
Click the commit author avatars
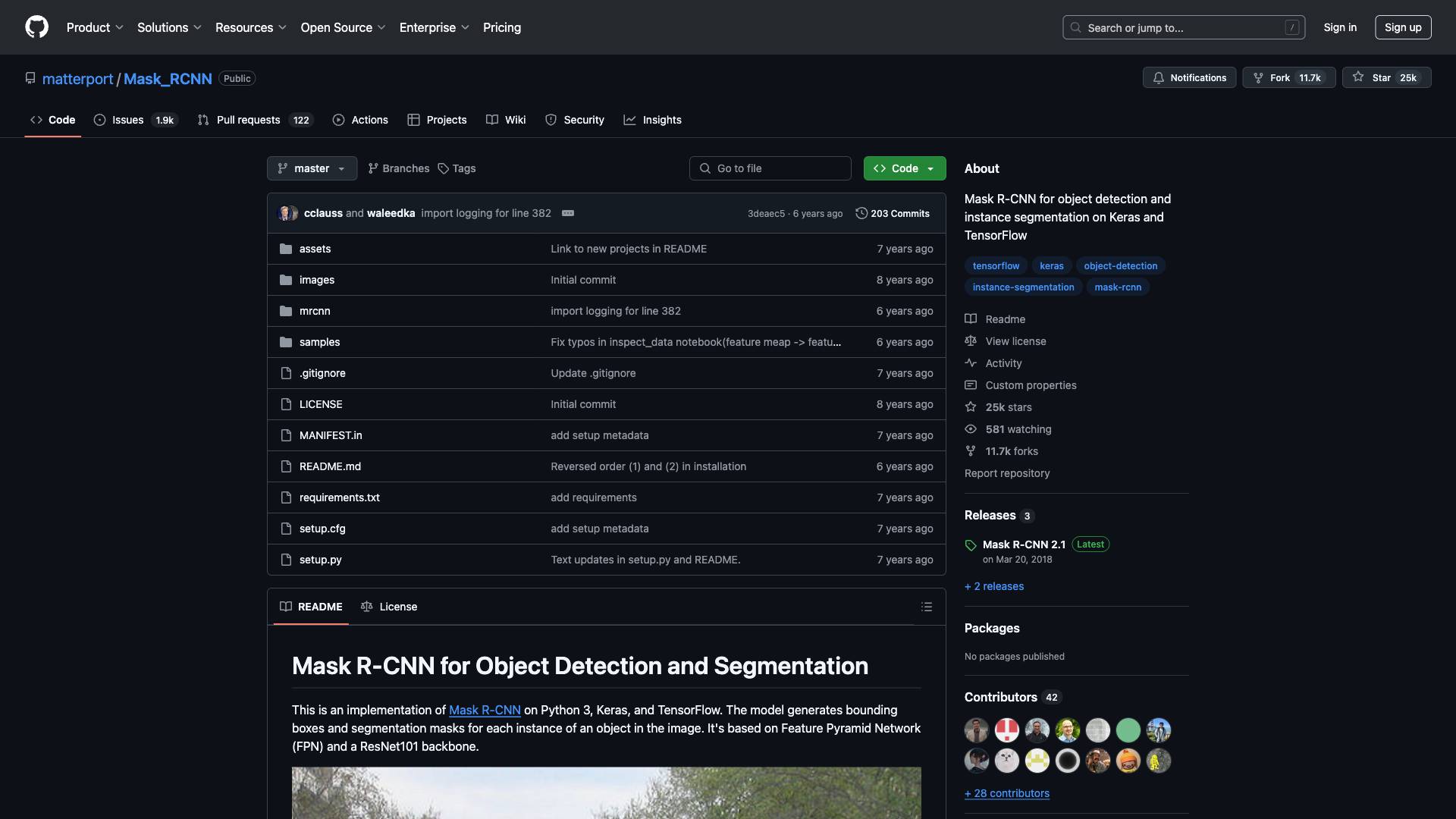pyautogui.click(x=288, y=213)
